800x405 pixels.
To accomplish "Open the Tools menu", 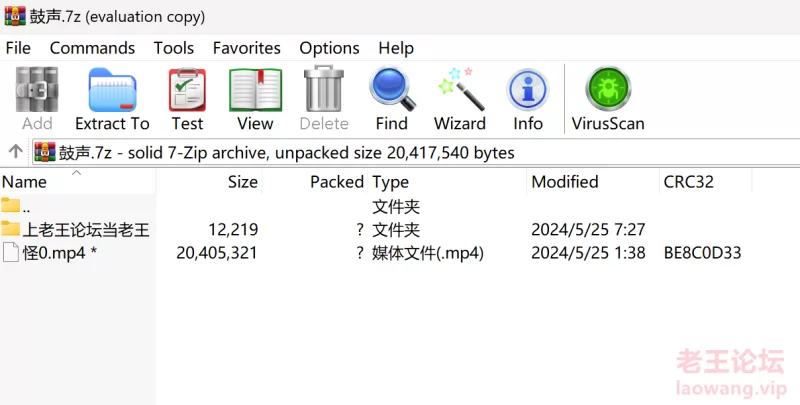I will (x=174, y=48).
